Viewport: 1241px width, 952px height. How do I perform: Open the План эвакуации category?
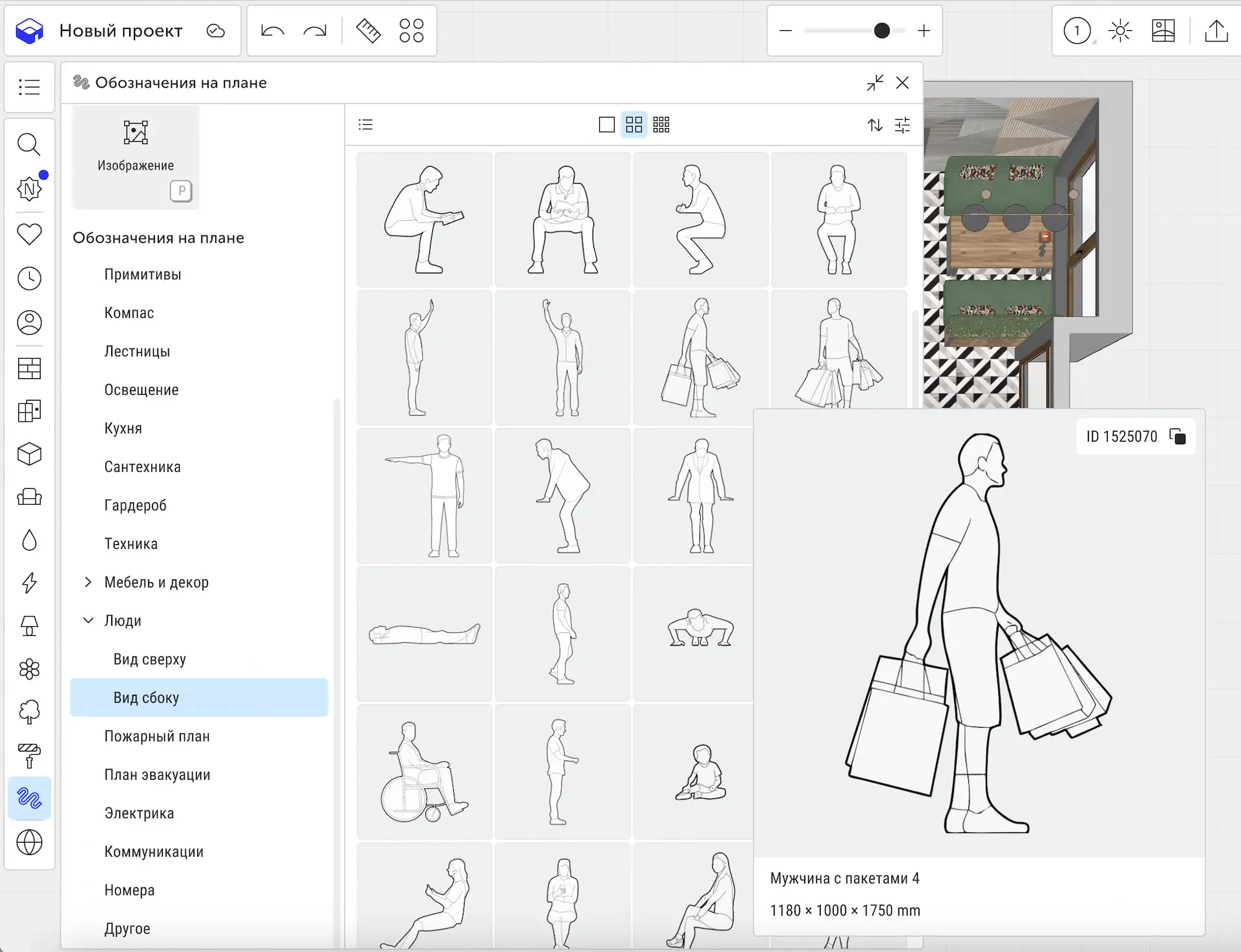tap(157, 774)
